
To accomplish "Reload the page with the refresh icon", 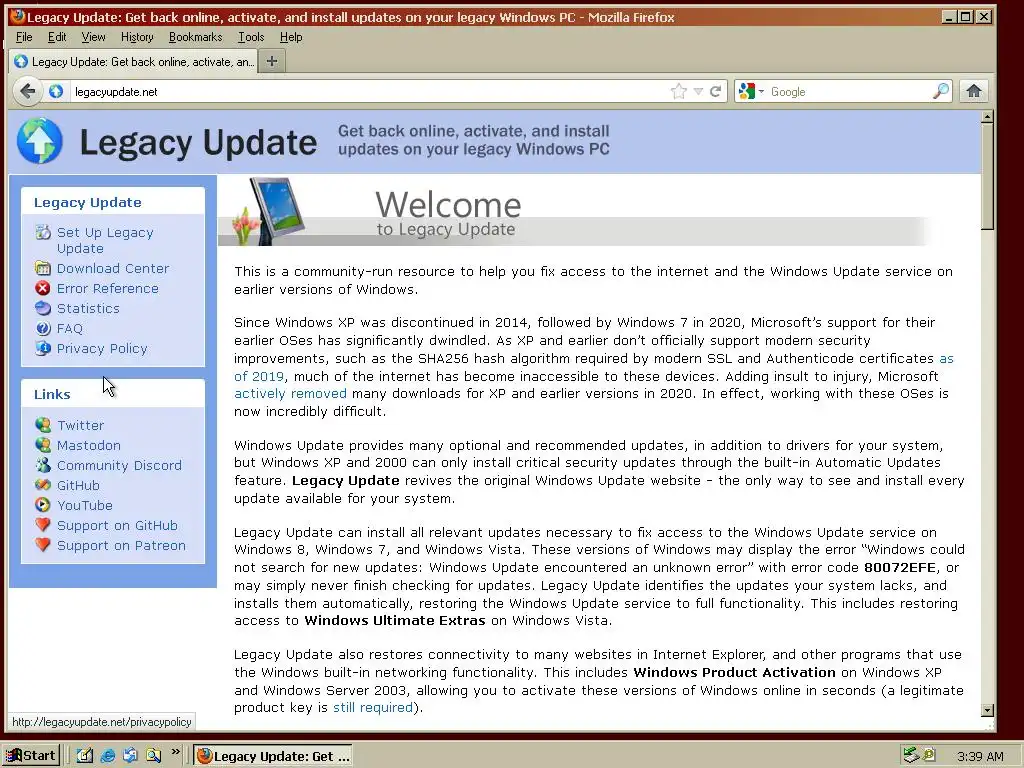I will point(716,91).
